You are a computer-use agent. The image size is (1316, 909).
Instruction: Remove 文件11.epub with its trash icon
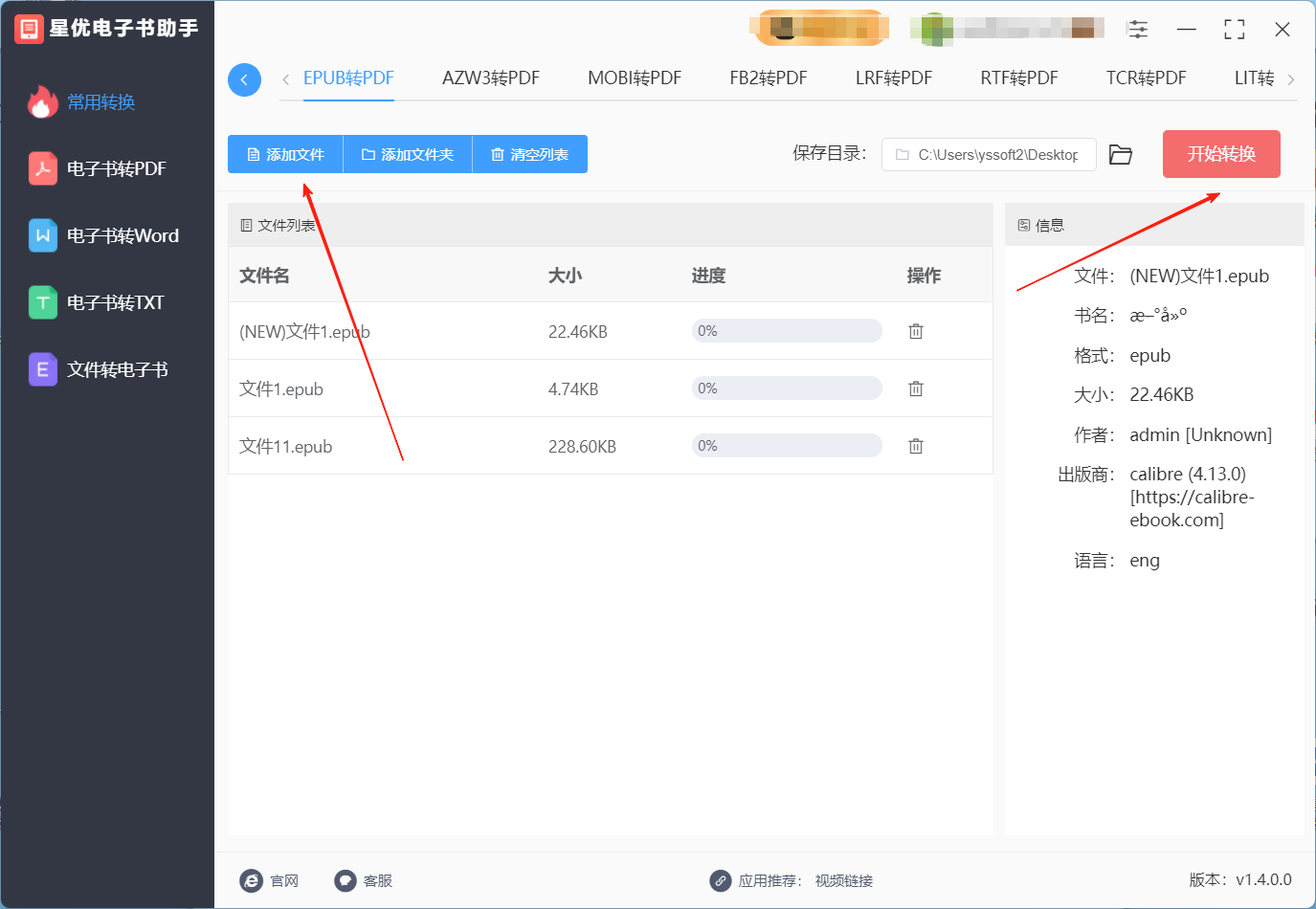pos(916,446)
